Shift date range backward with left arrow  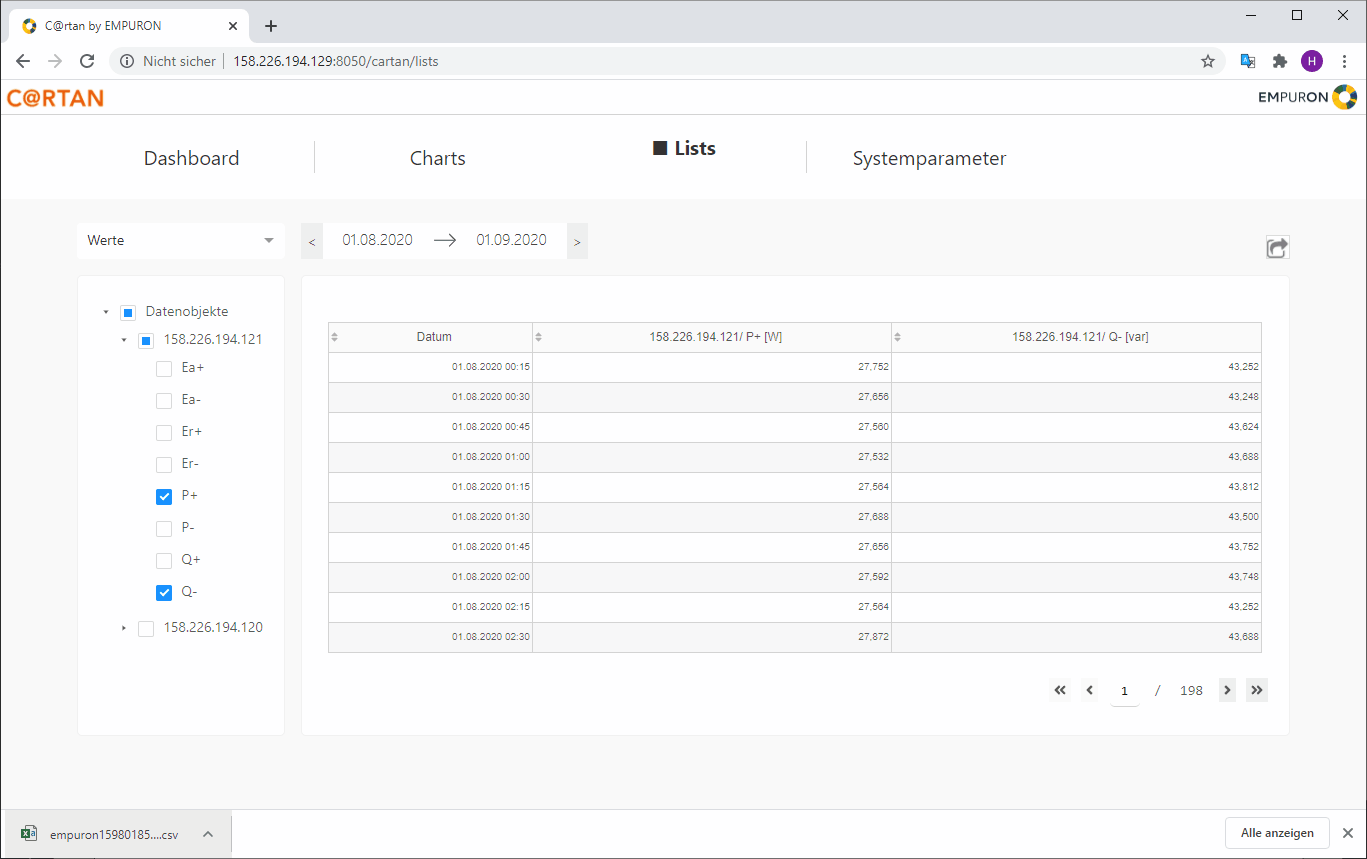[312, 241]
